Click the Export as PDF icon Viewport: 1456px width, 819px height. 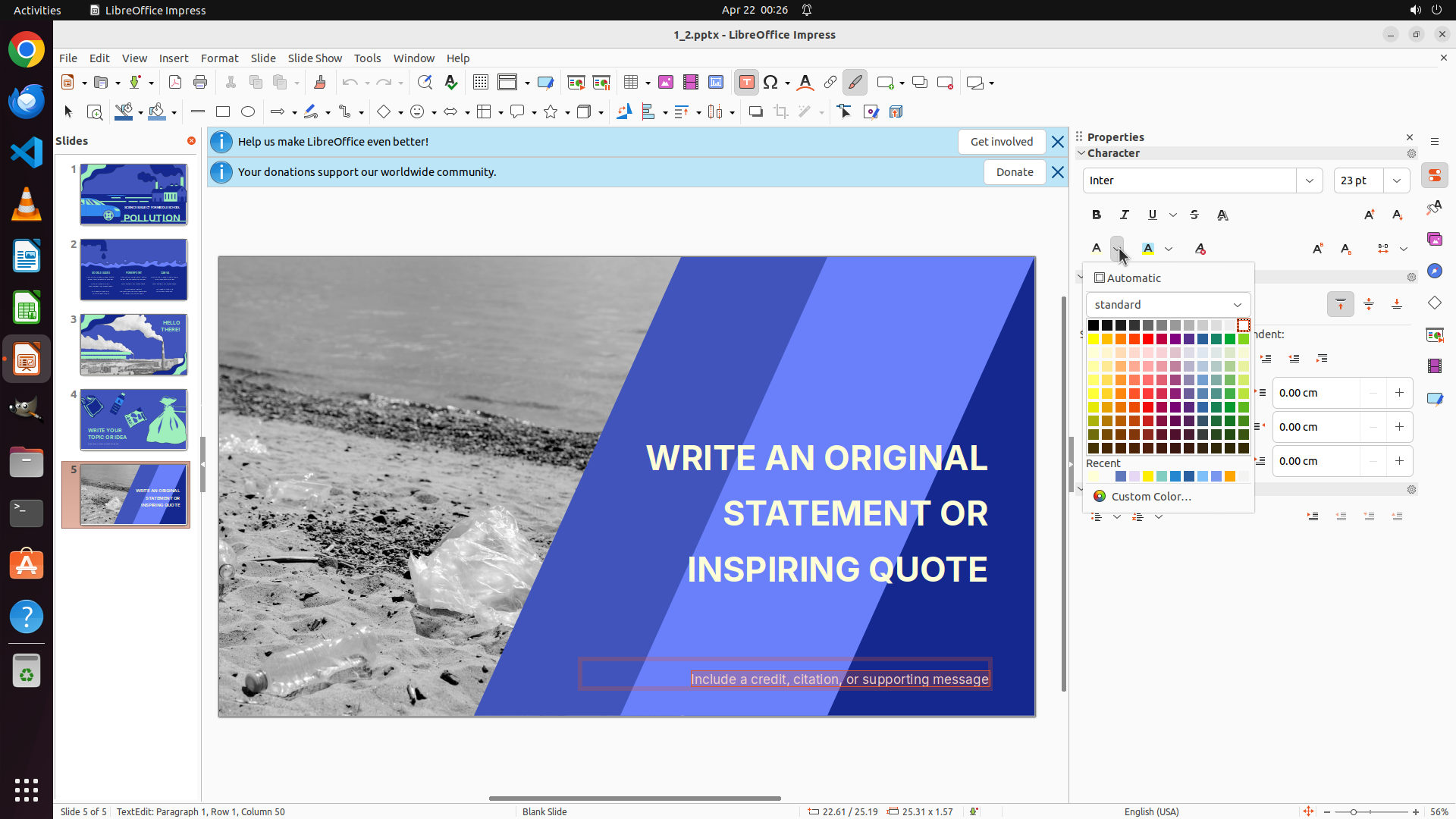pos(175,83)
